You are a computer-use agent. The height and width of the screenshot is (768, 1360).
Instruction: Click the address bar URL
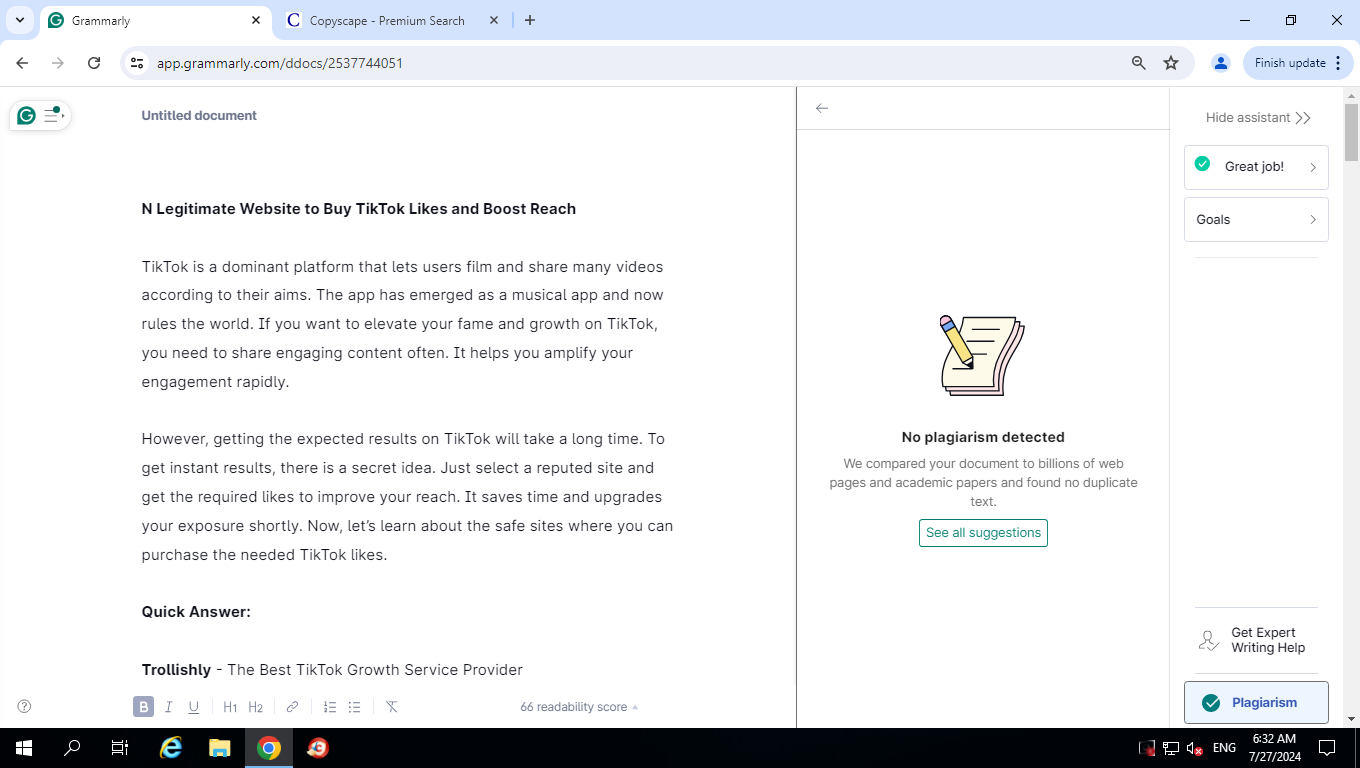tap(280, 63)
